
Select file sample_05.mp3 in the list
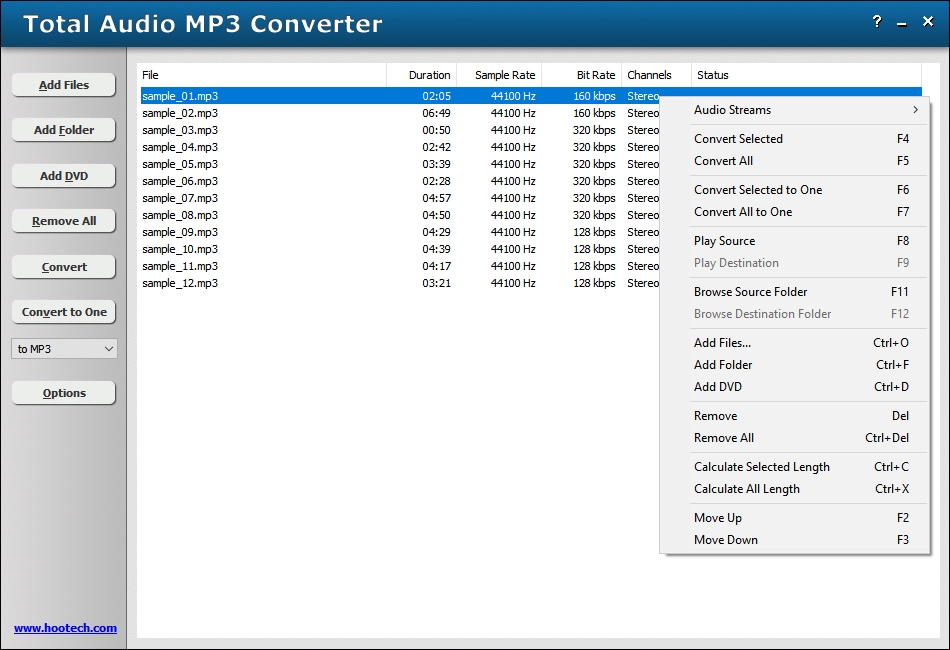coord(180,164)
